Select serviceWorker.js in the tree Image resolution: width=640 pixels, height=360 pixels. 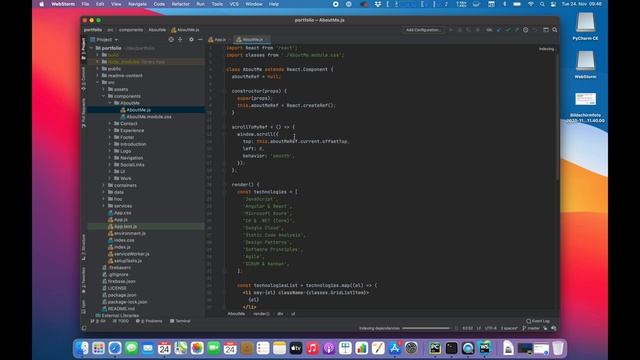pos(129,254)
